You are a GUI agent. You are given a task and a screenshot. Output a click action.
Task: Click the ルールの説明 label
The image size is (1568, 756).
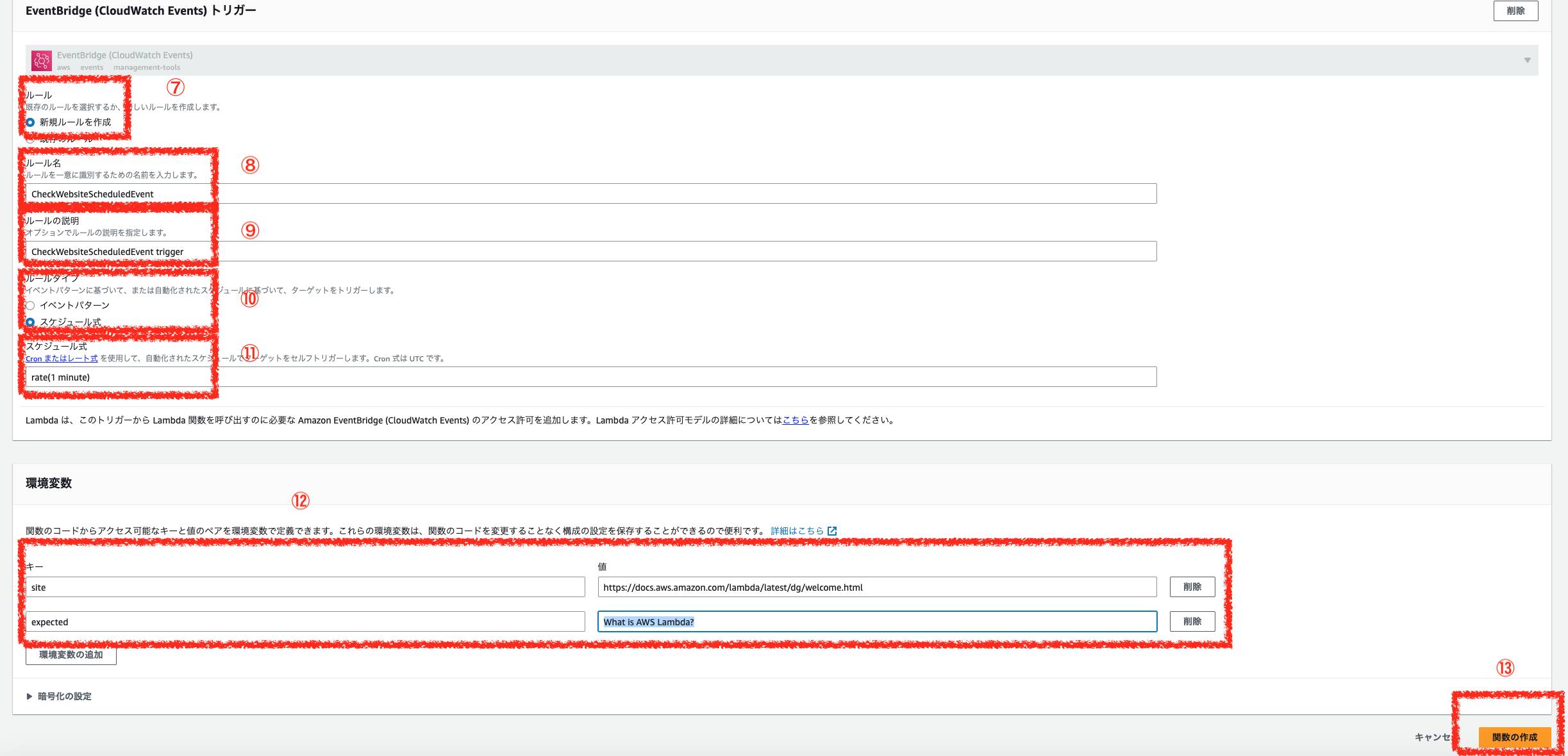point(53,221)
